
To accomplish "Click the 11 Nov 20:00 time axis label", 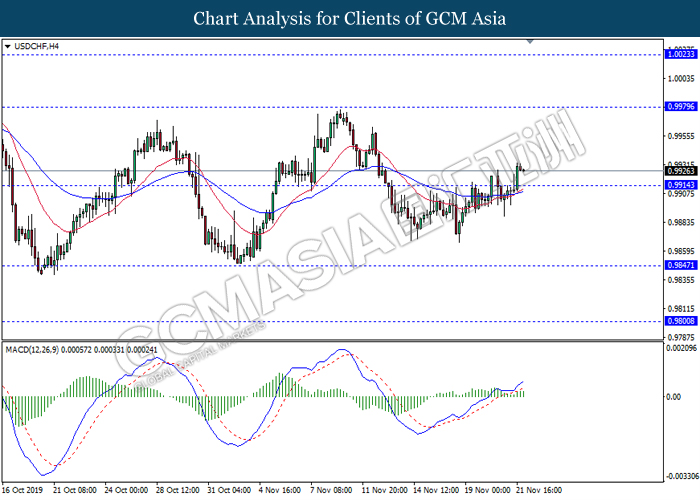I will [384, 490].
